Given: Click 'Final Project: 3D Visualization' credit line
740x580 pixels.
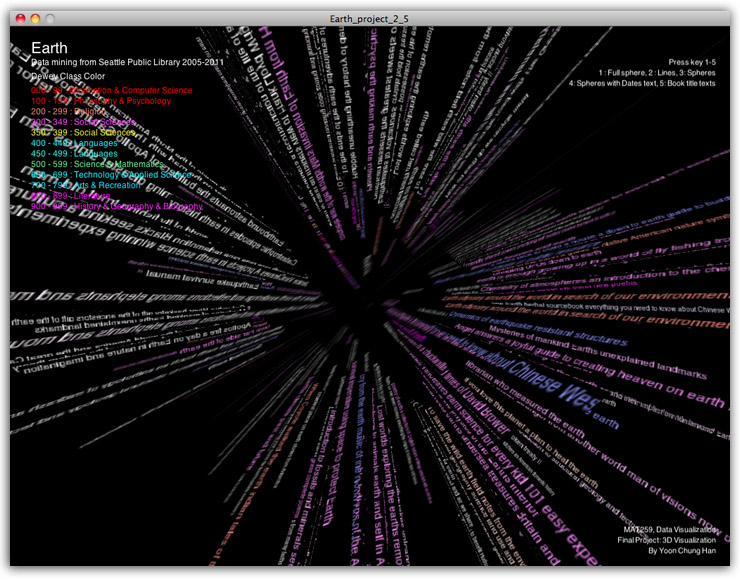Looking at the screenshot, I should pyautogui.click(x=666, y=540).
